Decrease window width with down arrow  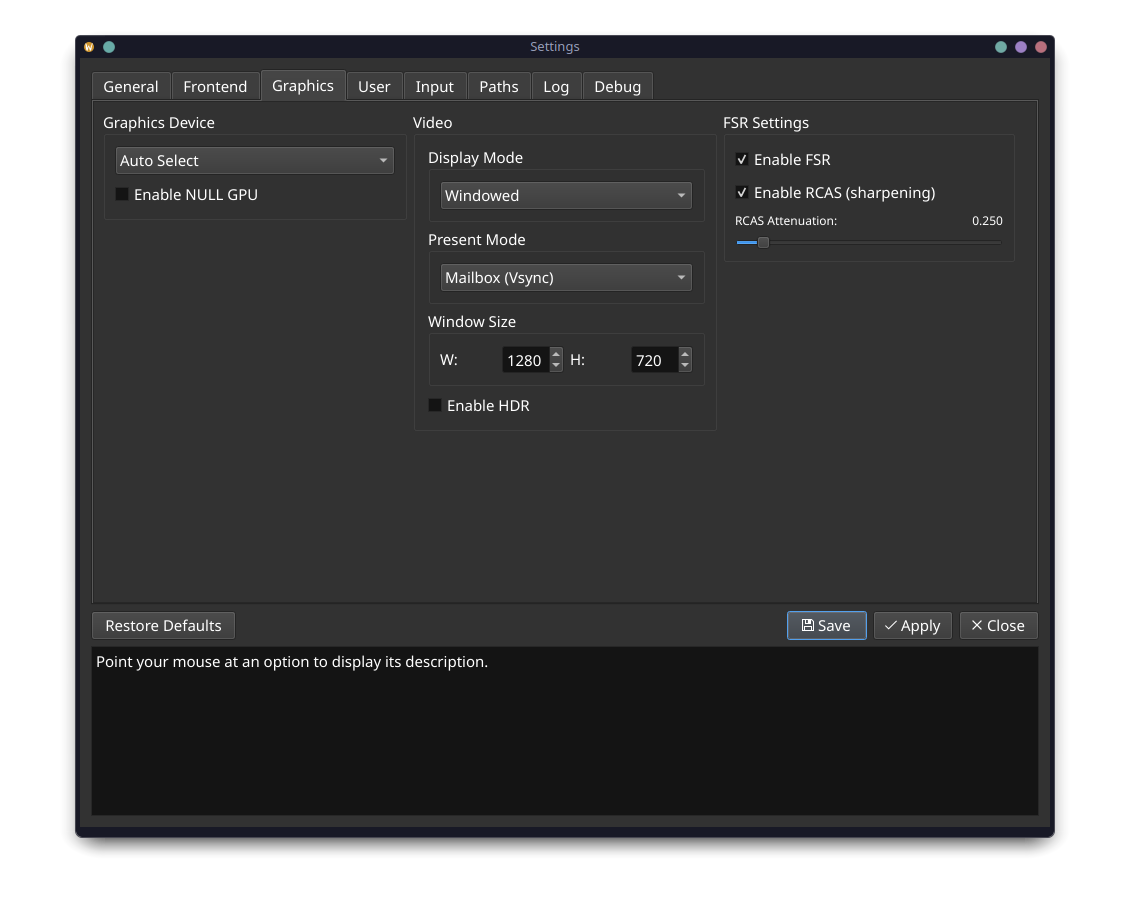(556, 366)
